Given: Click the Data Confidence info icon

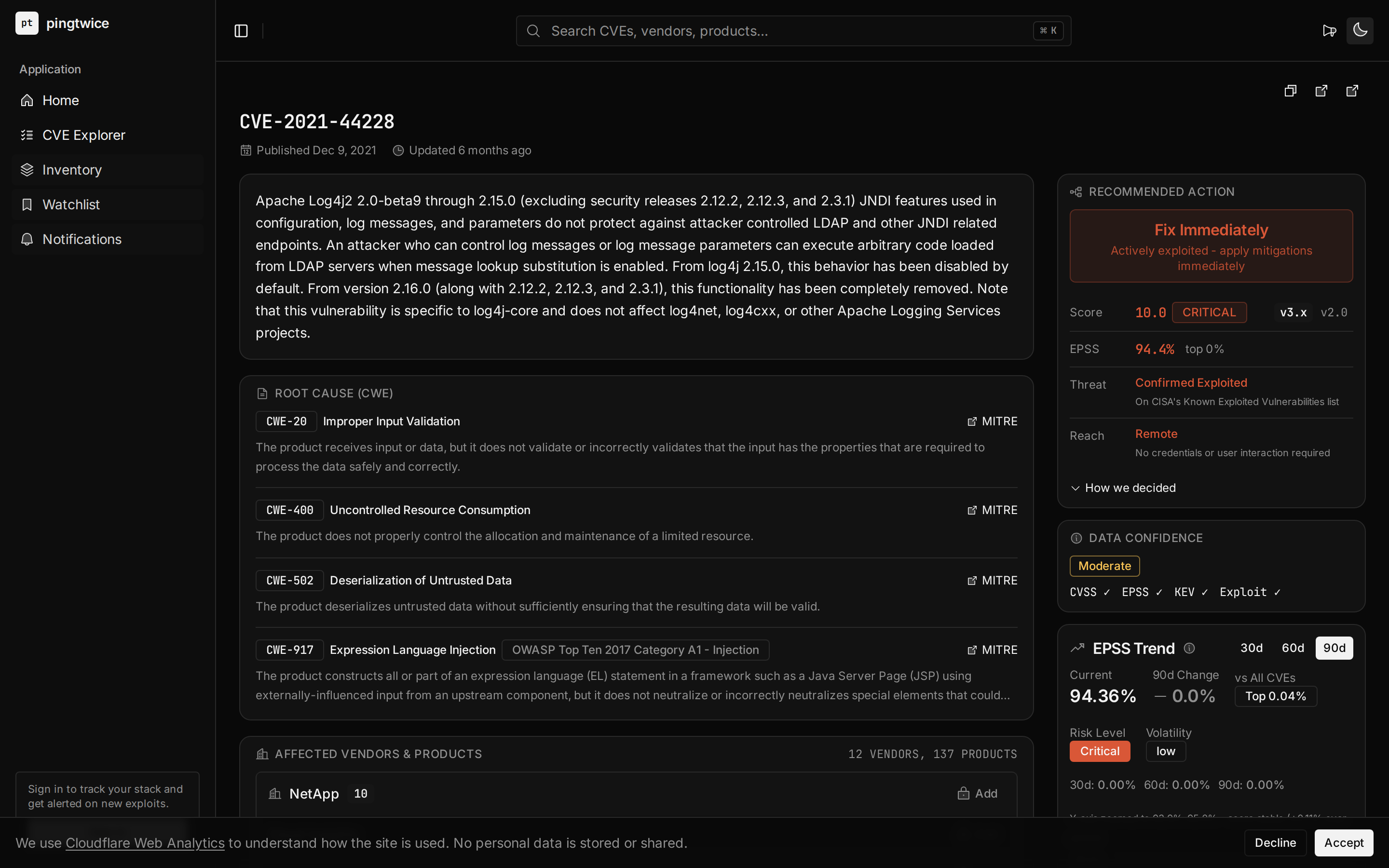Looking at the screenshot, I should point(1076,539).
